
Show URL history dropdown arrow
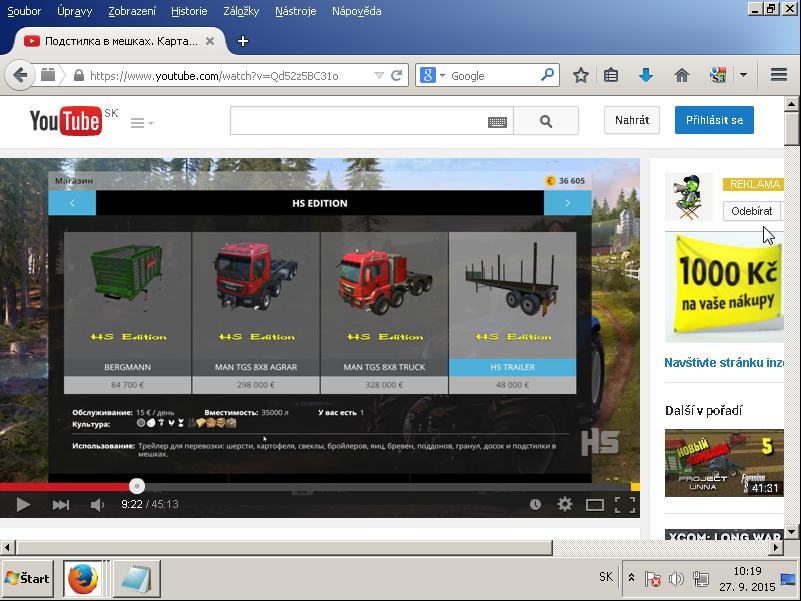tap(378, 75)
